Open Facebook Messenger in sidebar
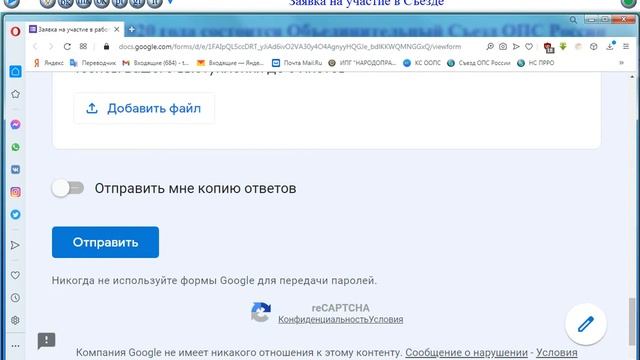Image resolution: width=640 pixels, height=360 pixels. (x=15, y=124)
